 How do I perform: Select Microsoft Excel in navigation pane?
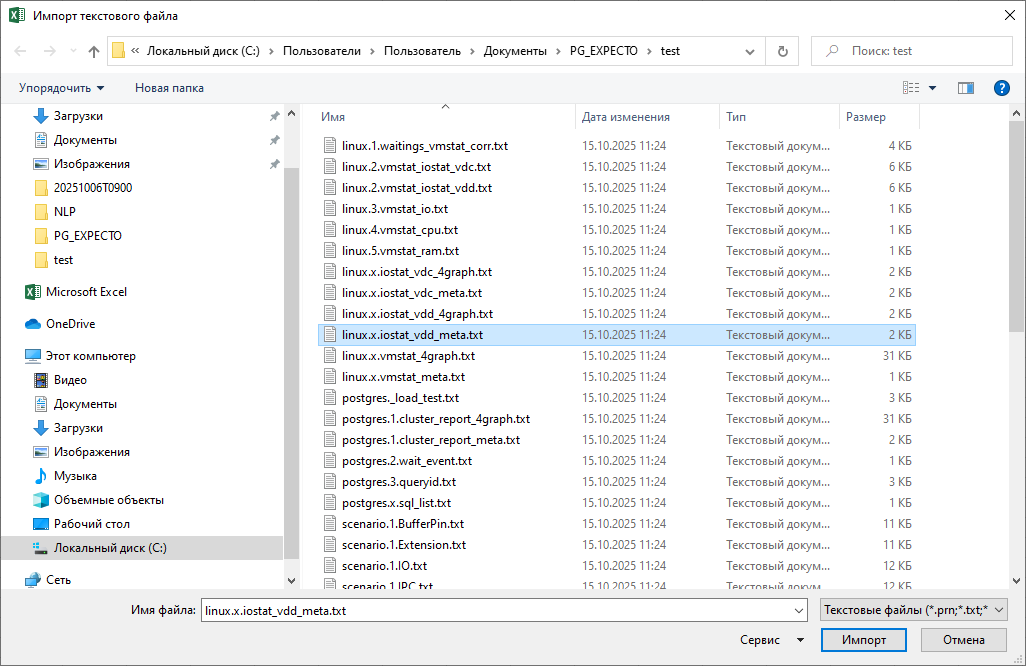click(x=86, y=292)
